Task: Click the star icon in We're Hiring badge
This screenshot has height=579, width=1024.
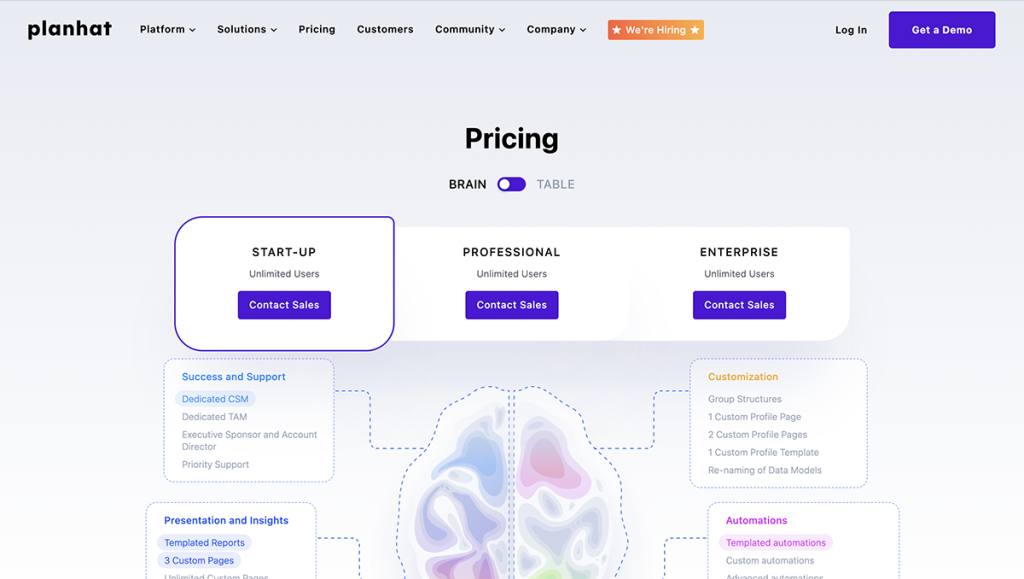Action: pos(617,29)
